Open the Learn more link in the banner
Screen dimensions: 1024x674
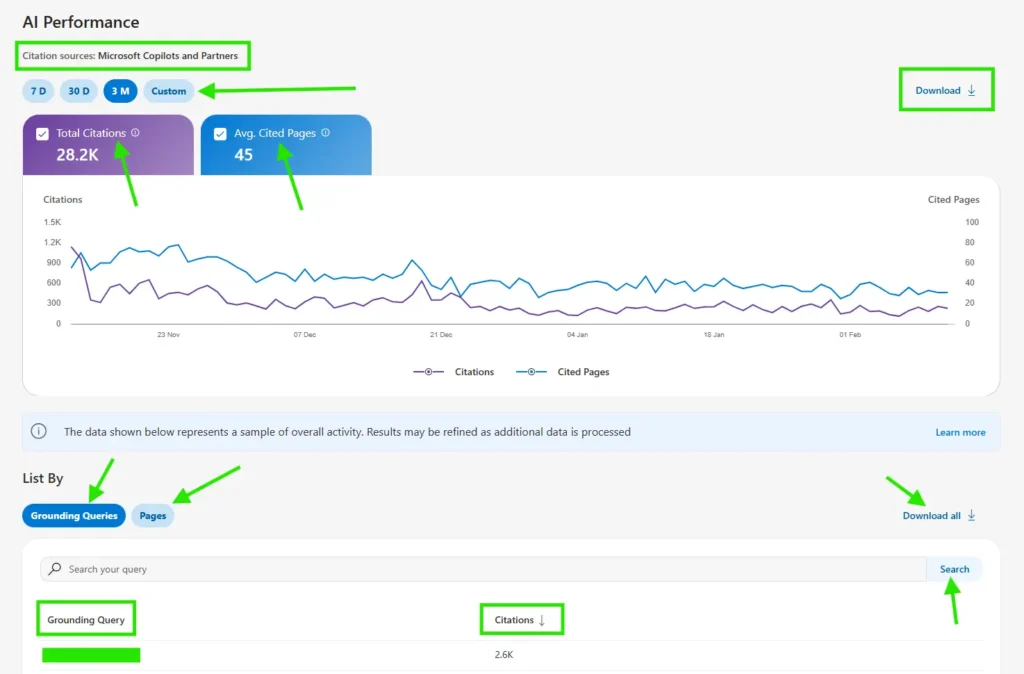(960, 431)
